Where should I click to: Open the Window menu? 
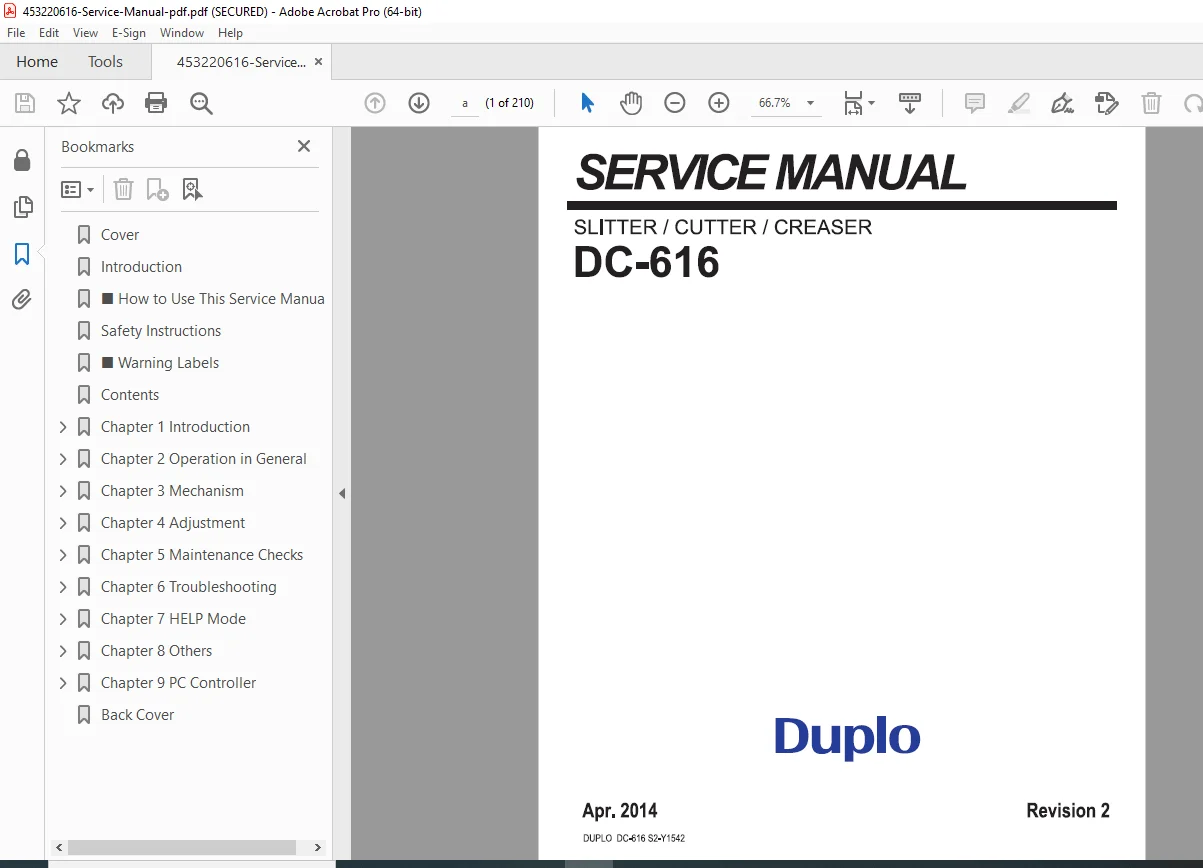182,33
